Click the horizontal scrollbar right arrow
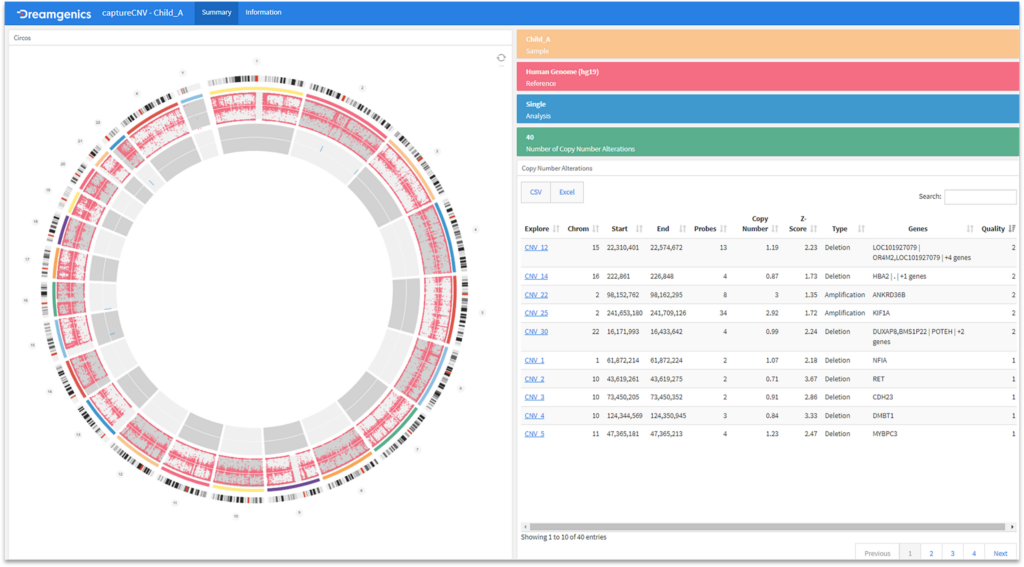 [x=1012, y=526]
